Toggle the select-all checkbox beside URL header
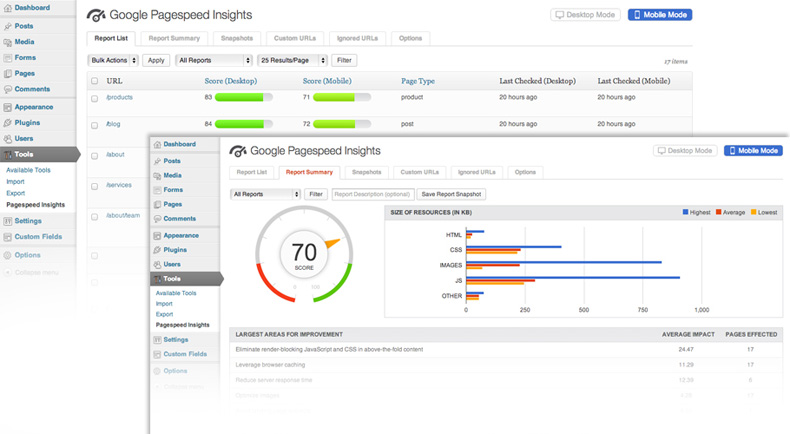The height and width of the screenshot is (434, 790). 94,81
